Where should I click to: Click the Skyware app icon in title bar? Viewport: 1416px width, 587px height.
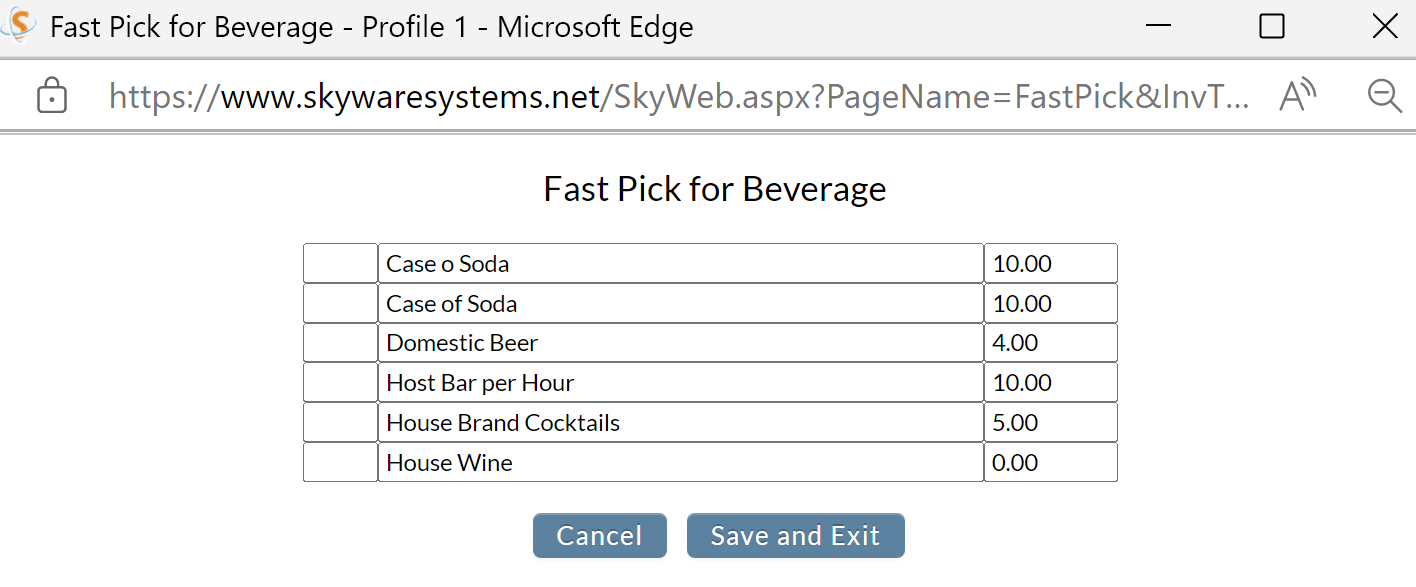click(x=19, y=27)
